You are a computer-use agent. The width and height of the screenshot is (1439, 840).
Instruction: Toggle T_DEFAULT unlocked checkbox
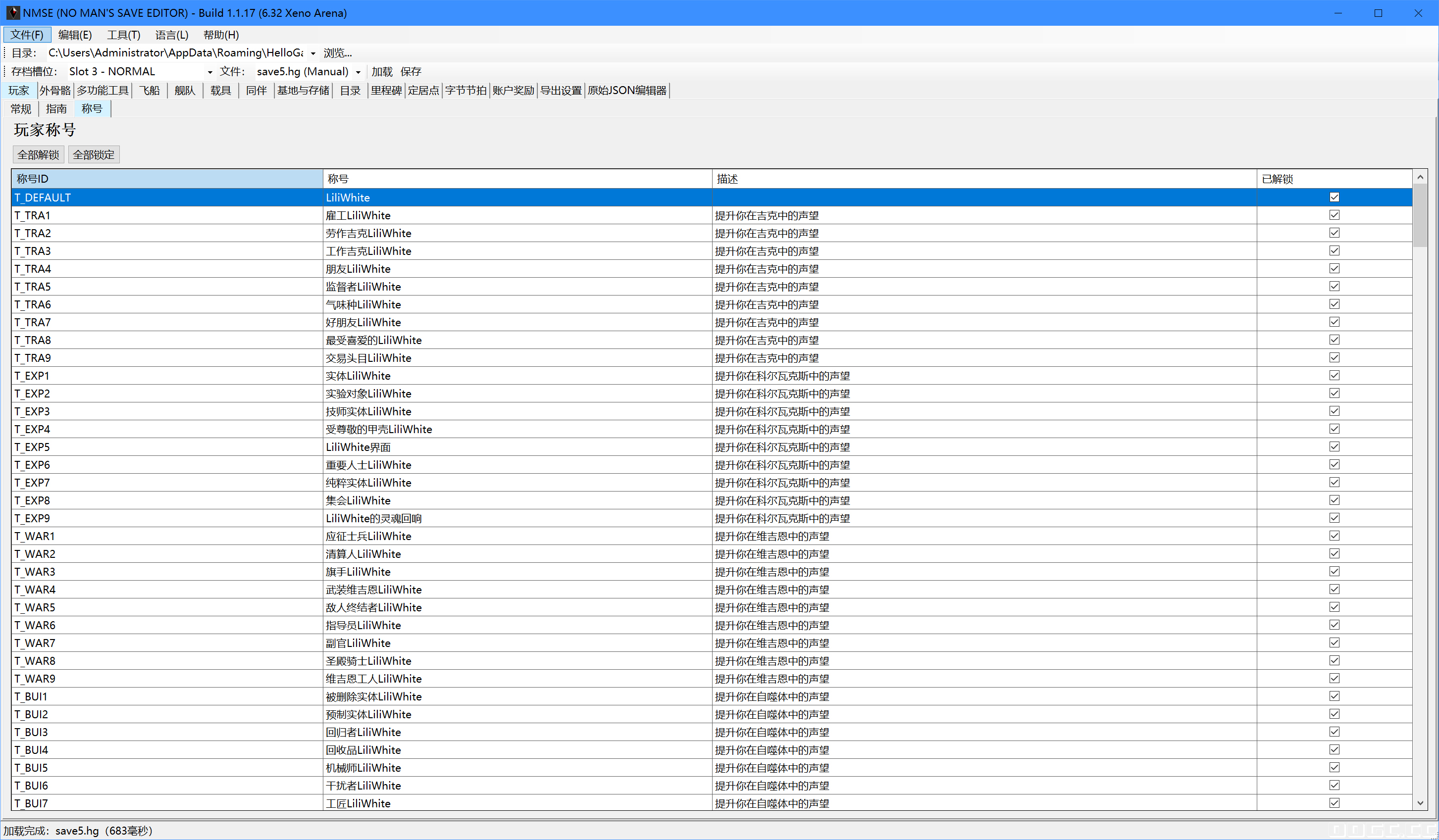[x=1334, y=198]
